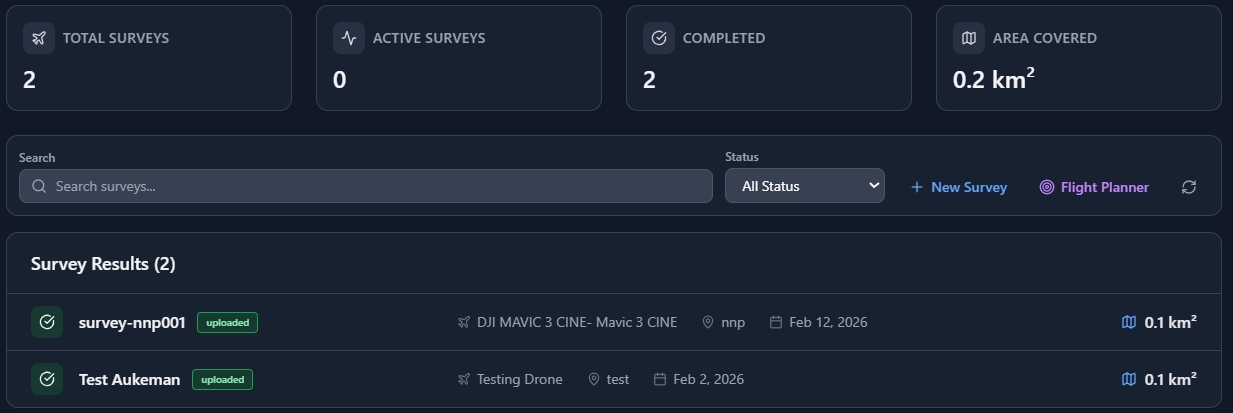
Task: Click the refresh icon beside Flight Planner
Action: [x=1189, y=187]
